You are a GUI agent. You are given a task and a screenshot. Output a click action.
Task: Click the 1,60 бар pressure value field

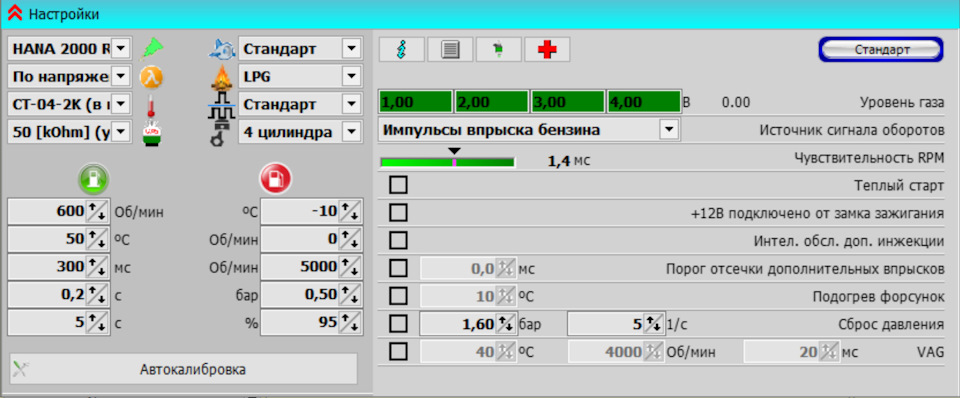click(x=458, y=323)
